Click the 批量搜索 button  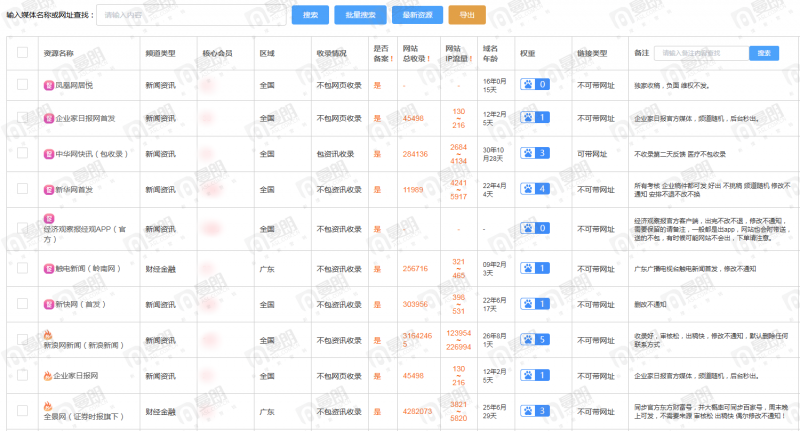tap(360, 15)
